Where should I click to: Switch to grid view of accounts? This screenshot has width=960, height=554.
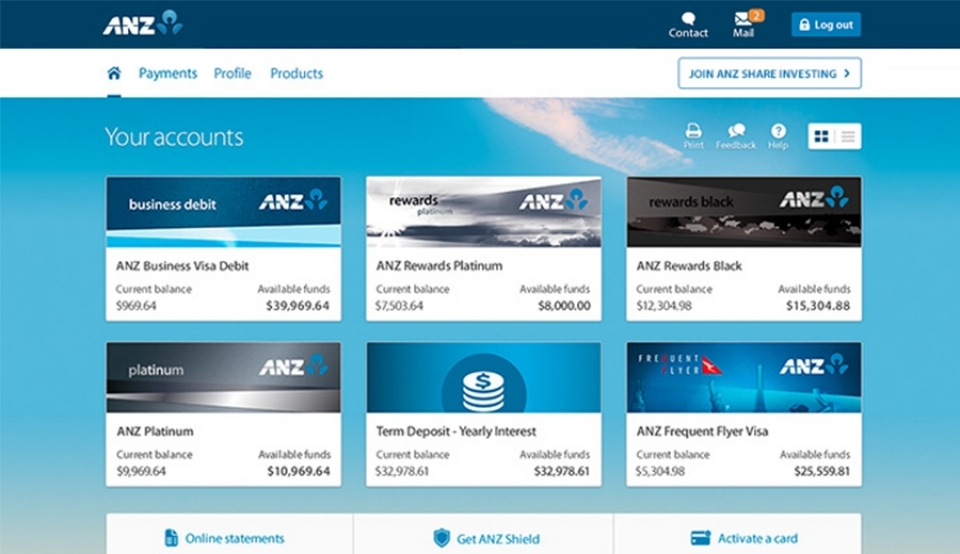[822, 137]
